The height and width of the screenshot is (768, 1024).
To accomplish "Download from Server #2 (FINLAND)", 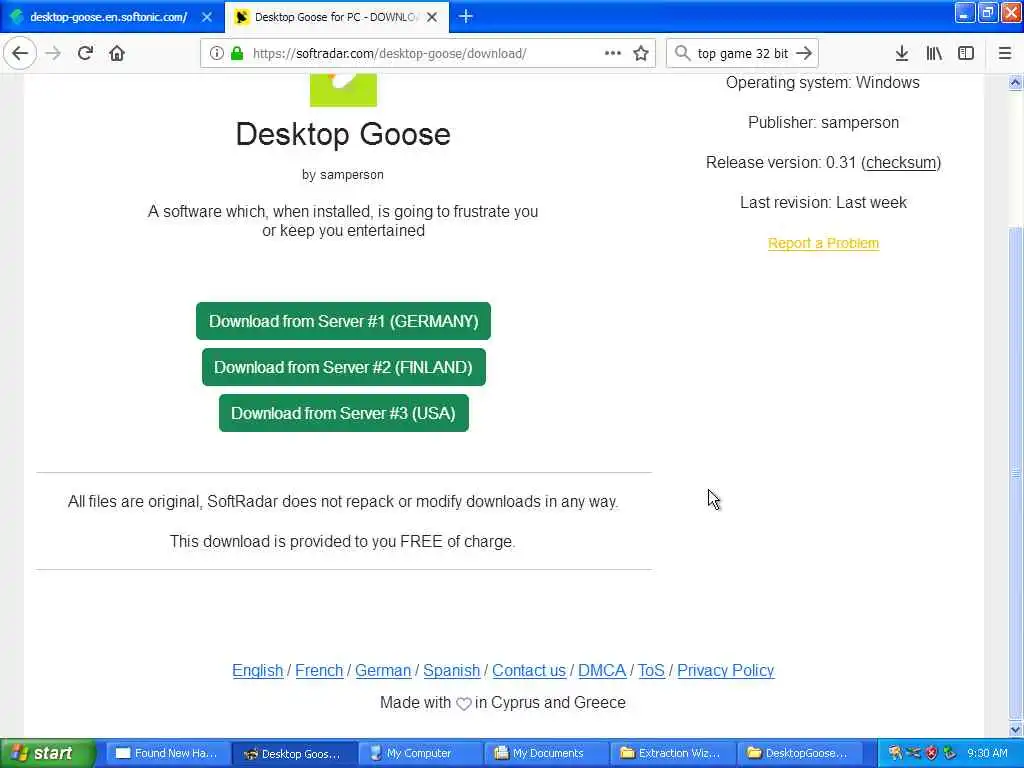I will [x=344, y=367].
